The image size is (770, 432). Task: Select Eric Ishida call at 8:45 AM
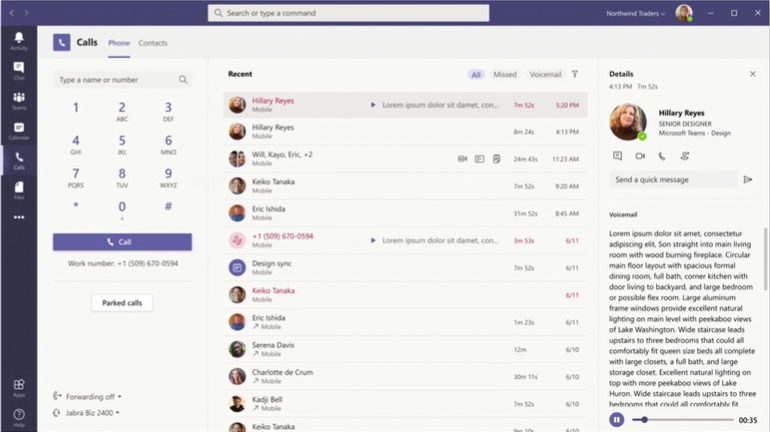(405, 214)
